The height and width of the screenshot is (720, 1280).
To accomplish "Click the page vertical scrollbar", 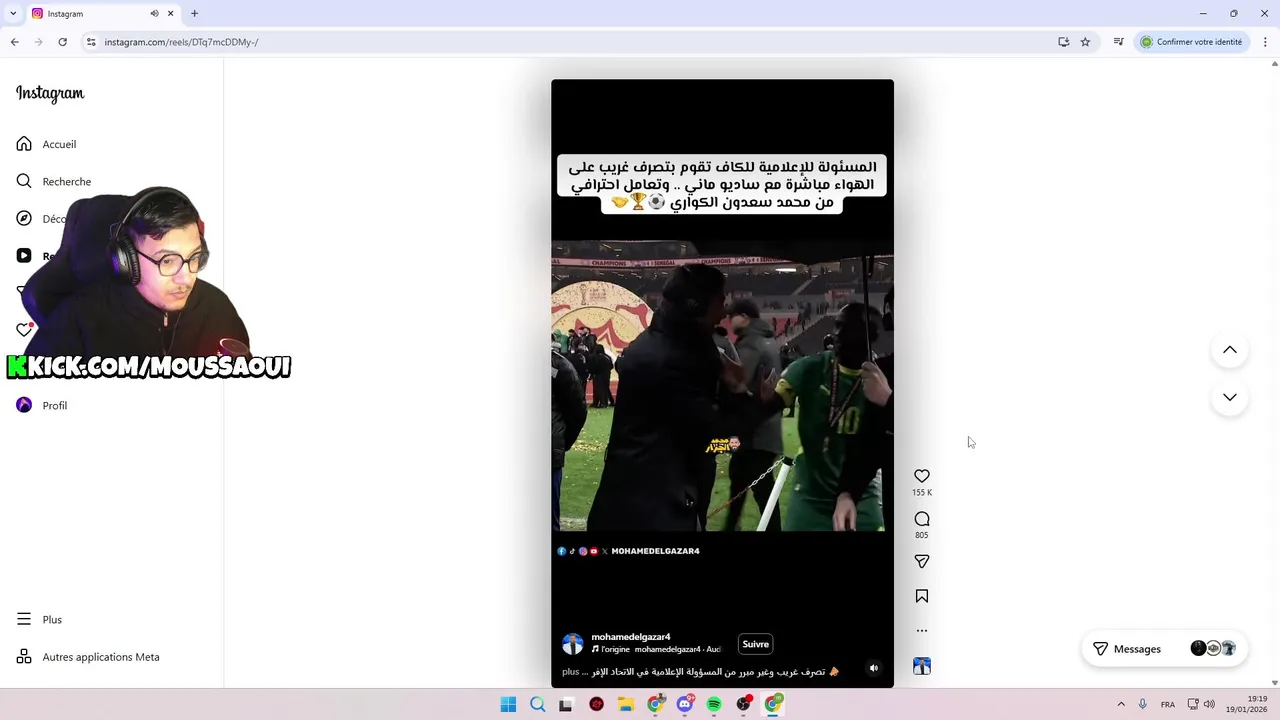I will tap(1274, 373).
